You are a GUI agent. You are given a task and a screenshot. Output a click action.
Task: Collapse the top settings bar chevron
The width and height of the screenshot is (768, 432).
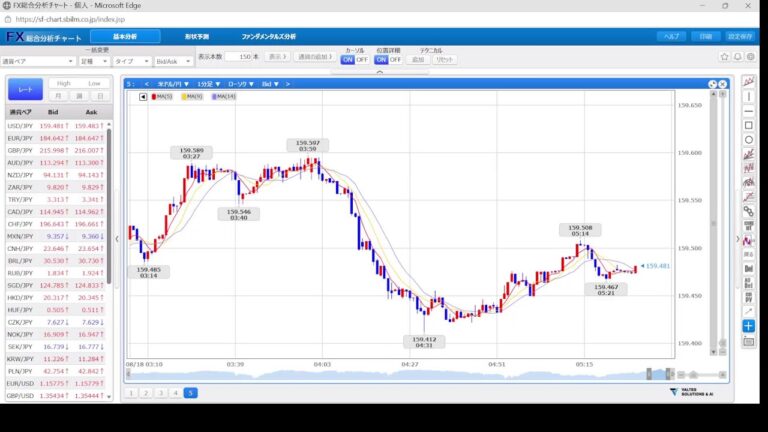coord(380,72)
